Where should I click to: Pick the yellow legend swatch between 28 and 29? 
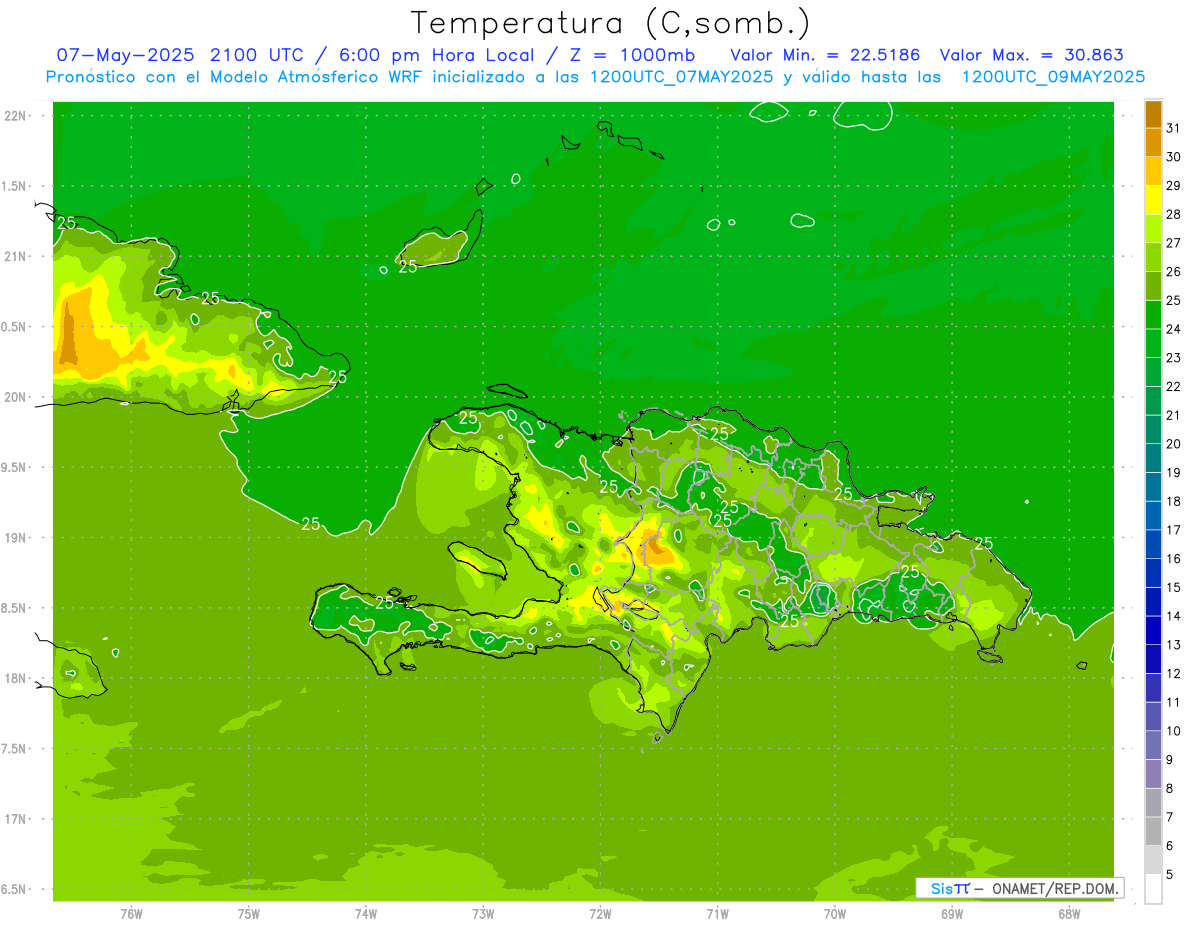pos(1153,200)
